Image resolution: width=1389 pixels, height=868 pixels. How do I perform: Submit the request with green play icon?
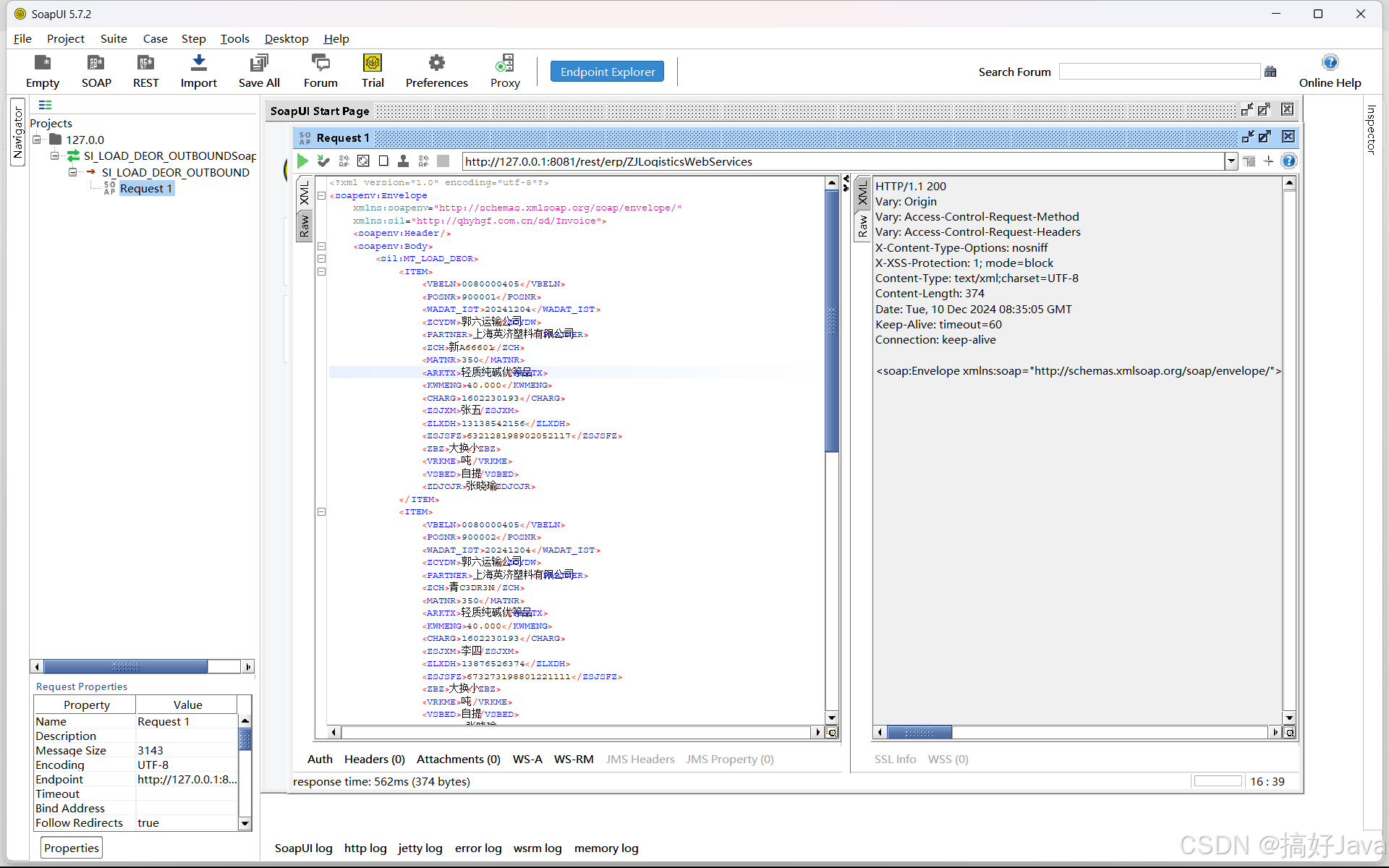tap(302, 161)
